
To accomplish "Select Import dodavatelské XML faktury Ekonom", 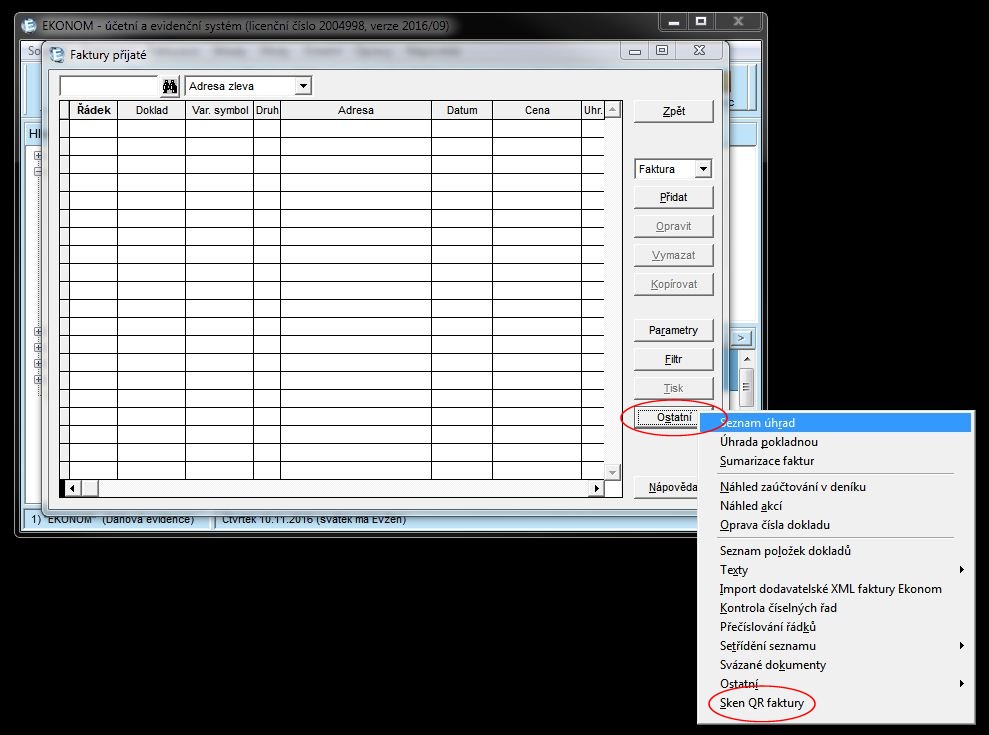I will (836, 588).
